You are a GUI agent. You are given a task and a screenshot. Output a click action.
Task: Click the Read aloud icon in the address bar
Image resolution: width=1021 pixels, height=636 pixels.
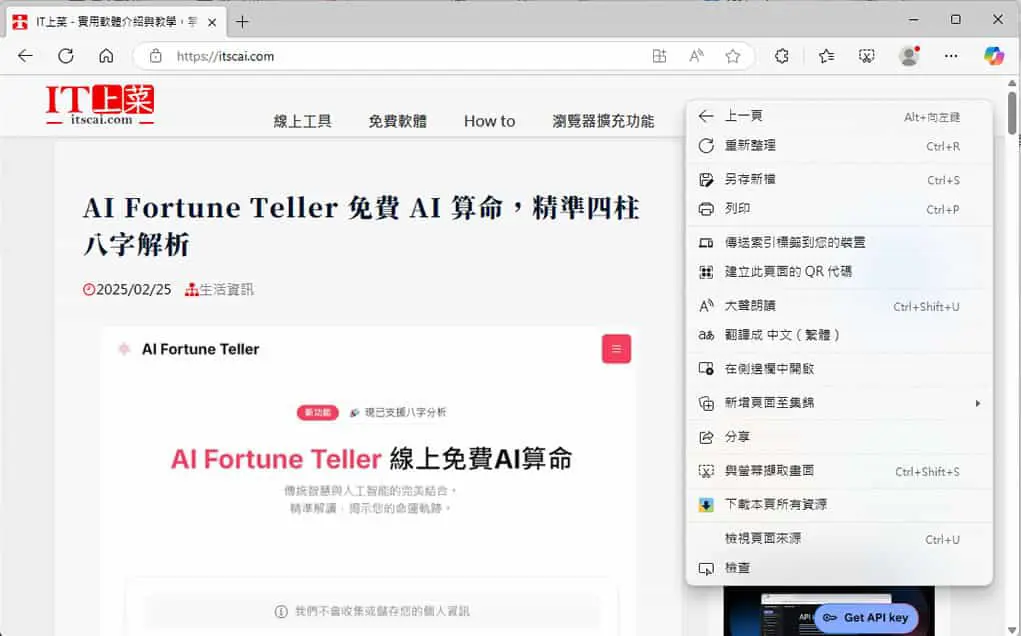pyautogui.click(x=696, y=56)
